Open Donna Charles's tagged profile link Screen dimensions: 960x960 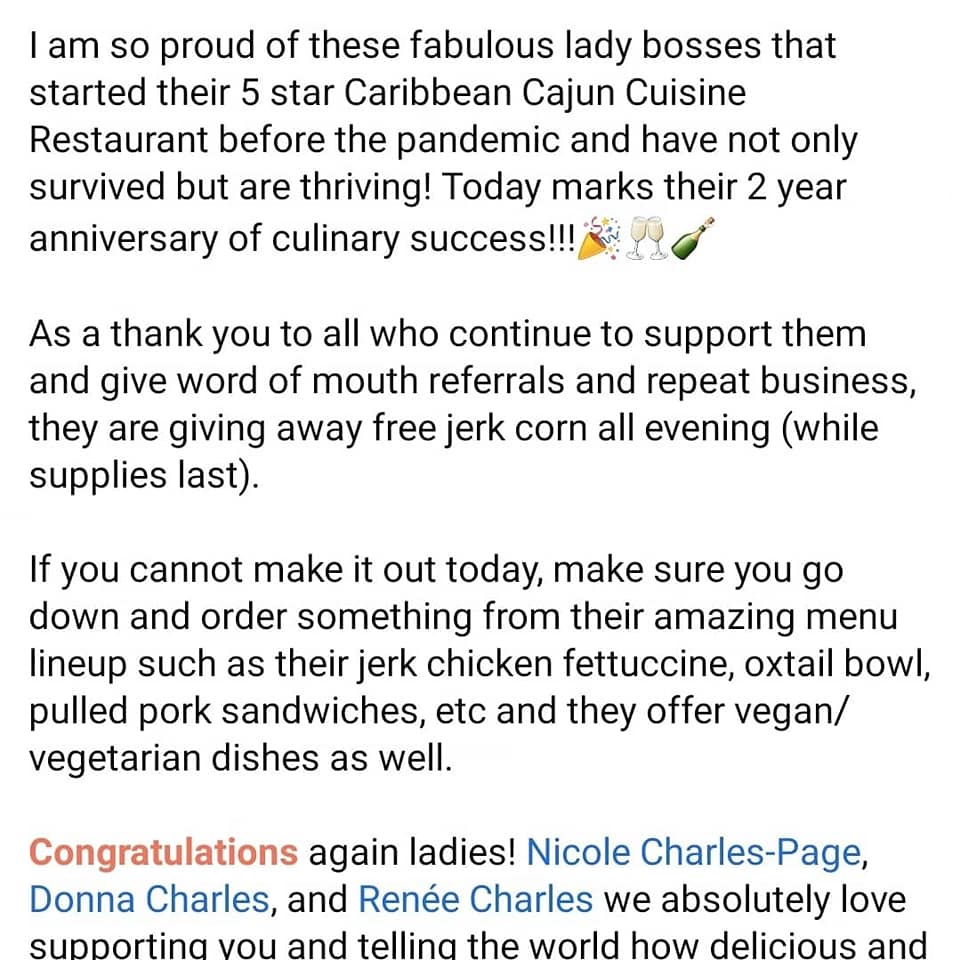[149, 901]
